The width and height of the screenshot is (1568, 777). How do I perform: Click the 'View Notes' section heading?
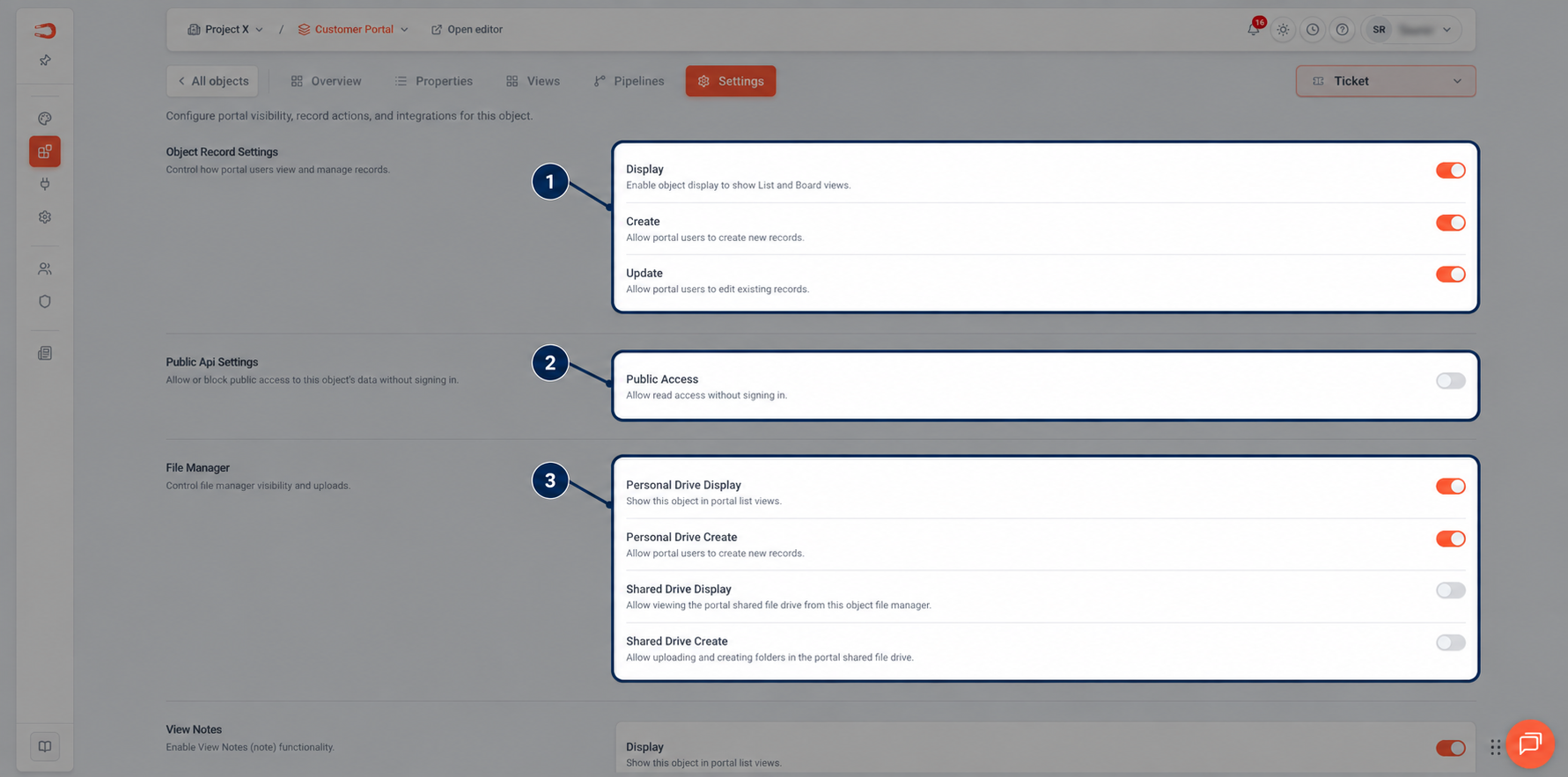[x=194, y=729]
